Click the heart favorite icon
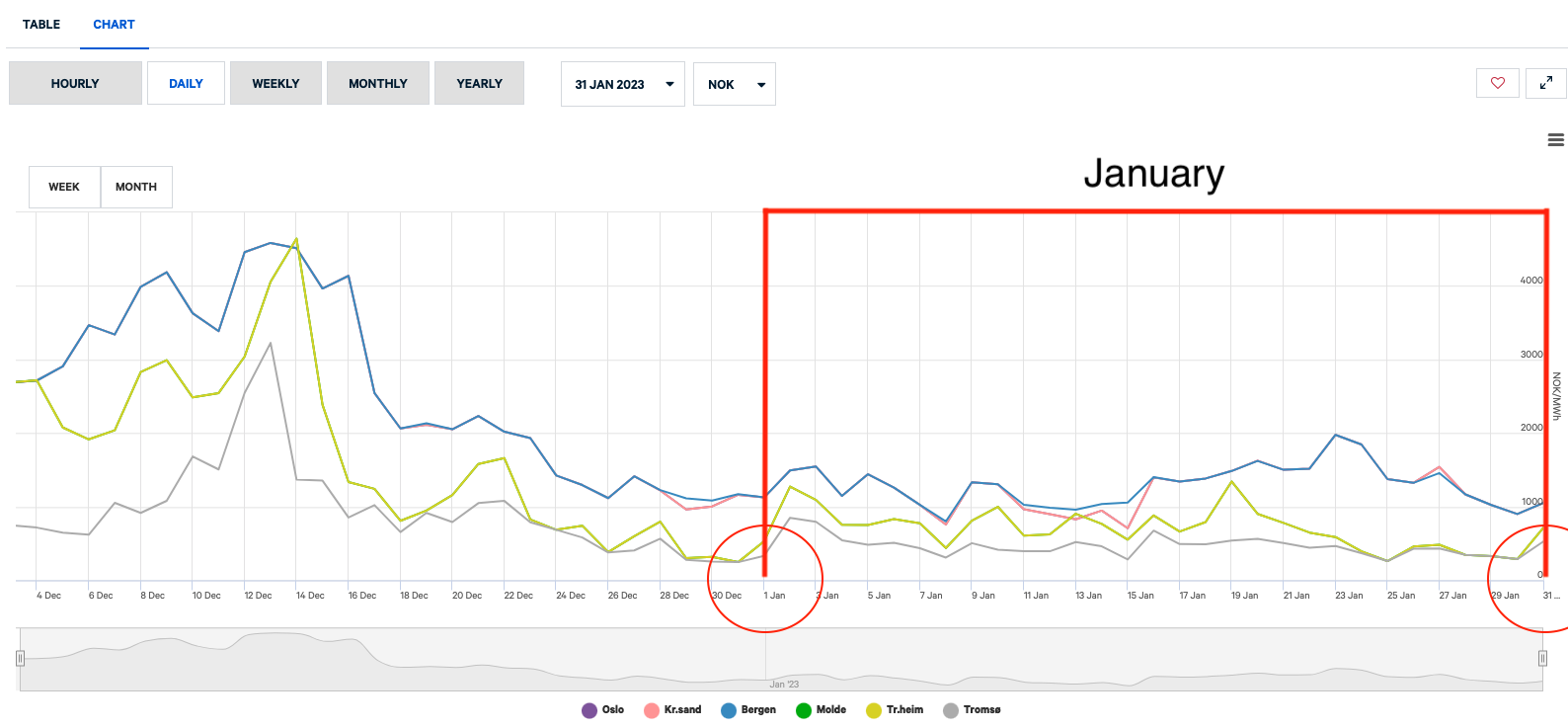 [x=1497, y=83]
